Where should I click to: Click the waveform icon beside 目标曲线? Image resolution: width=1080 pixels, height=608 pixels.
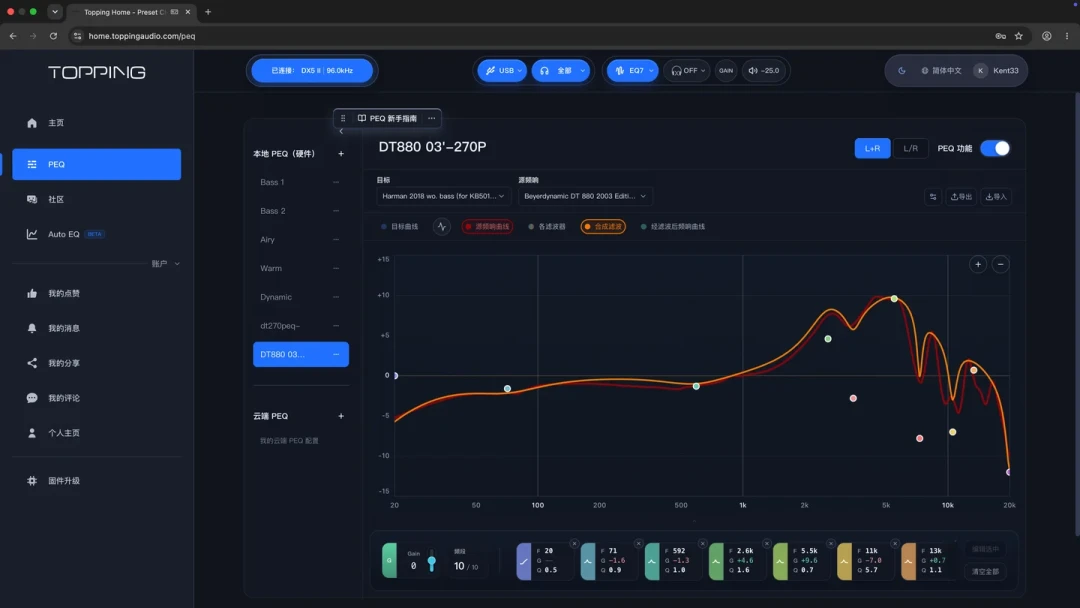pyautogui.click(x=442, y=227)
